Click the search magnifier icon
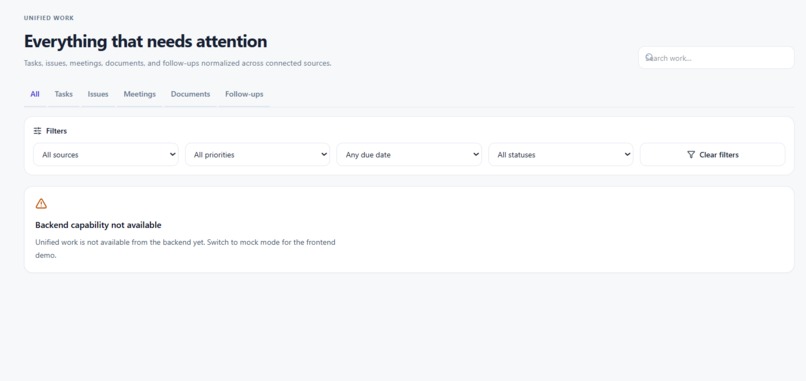This screenshot has height=381, width=806. 649,57
